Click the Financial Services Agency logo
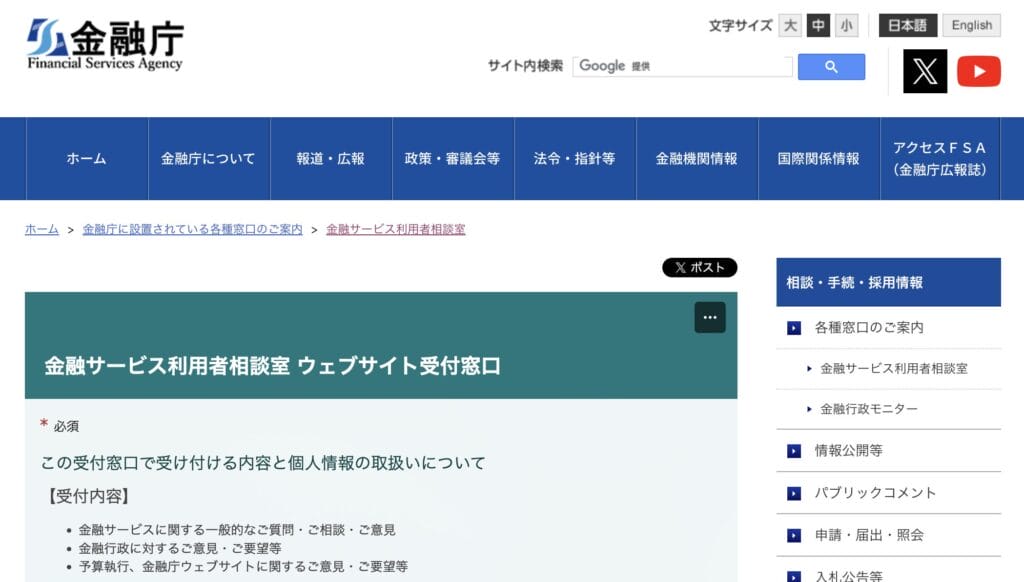The width and height of the screenshot is (1024, 582). coord(105,45)
